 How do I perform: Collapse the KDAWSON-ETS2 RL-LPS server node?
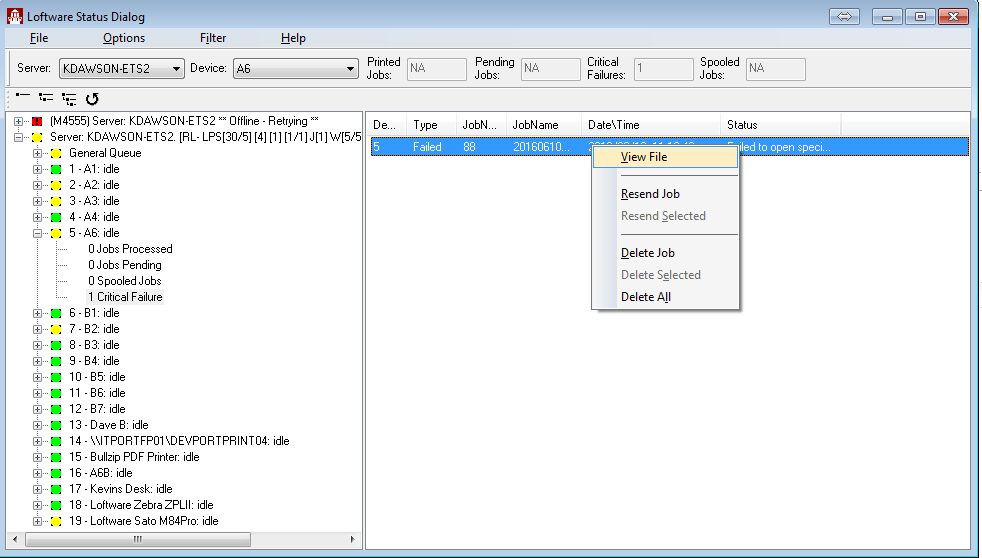click(x=19, y=137)
